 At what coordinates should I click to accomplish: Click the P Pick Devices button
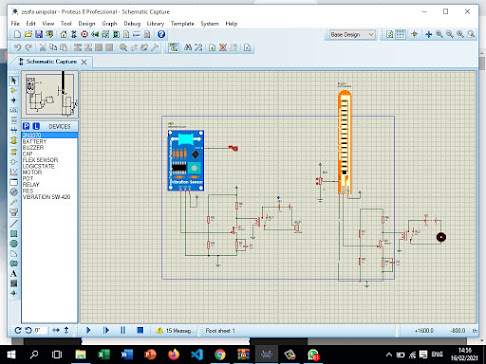click(26, 126)
